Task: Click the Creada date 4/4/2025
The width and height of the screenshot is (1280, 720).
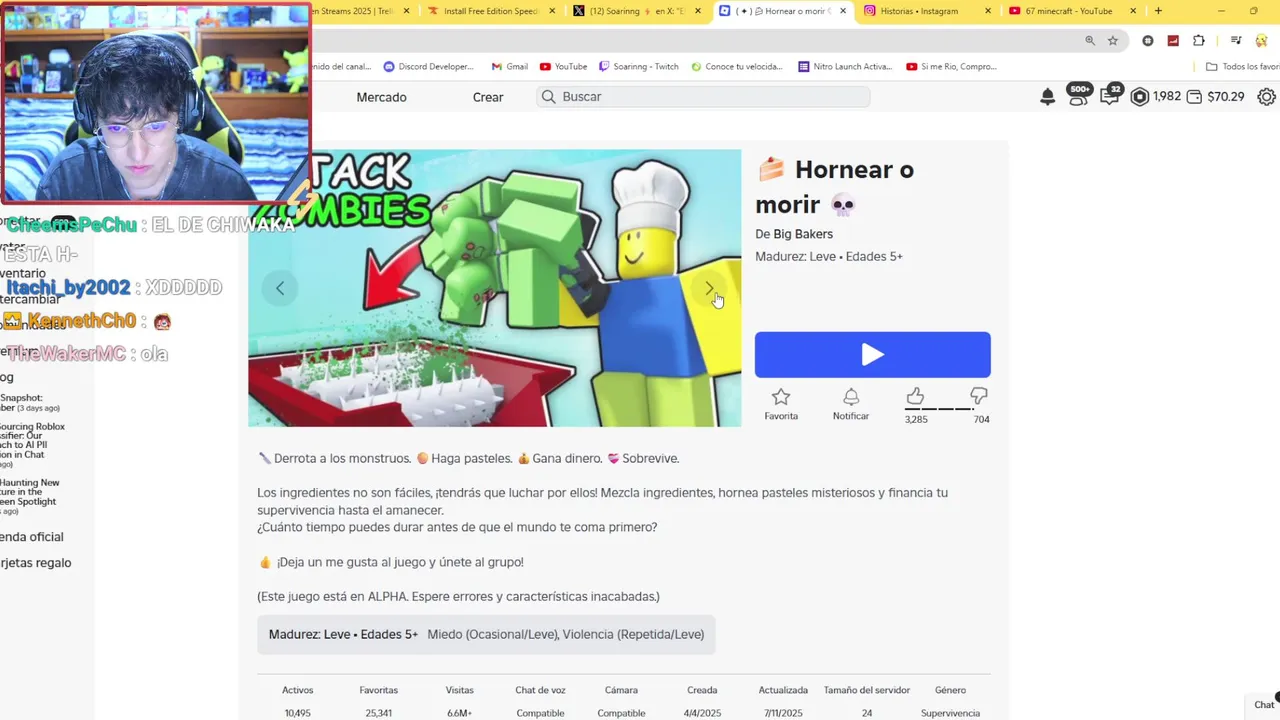Action: pyautogui.click(x=702, y=713)
